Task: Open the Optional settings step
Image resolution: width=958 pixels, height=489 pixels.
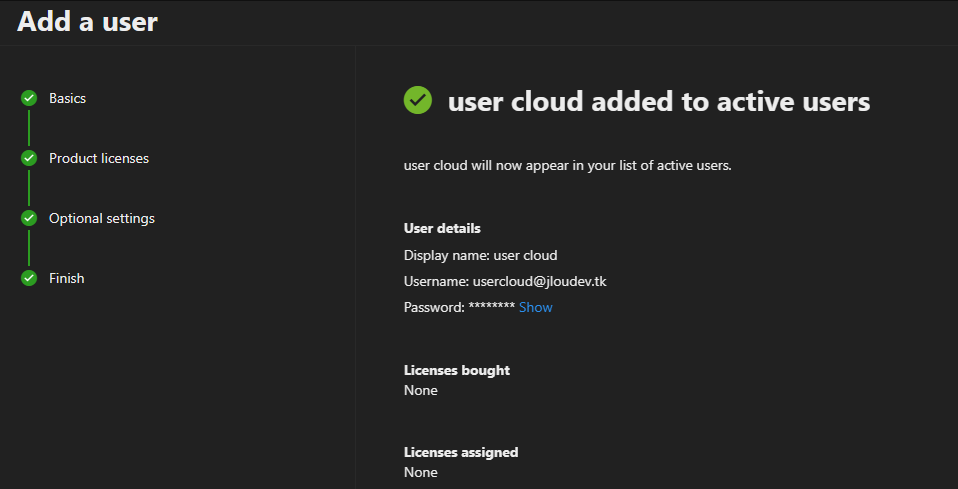Action: [102, 218]
